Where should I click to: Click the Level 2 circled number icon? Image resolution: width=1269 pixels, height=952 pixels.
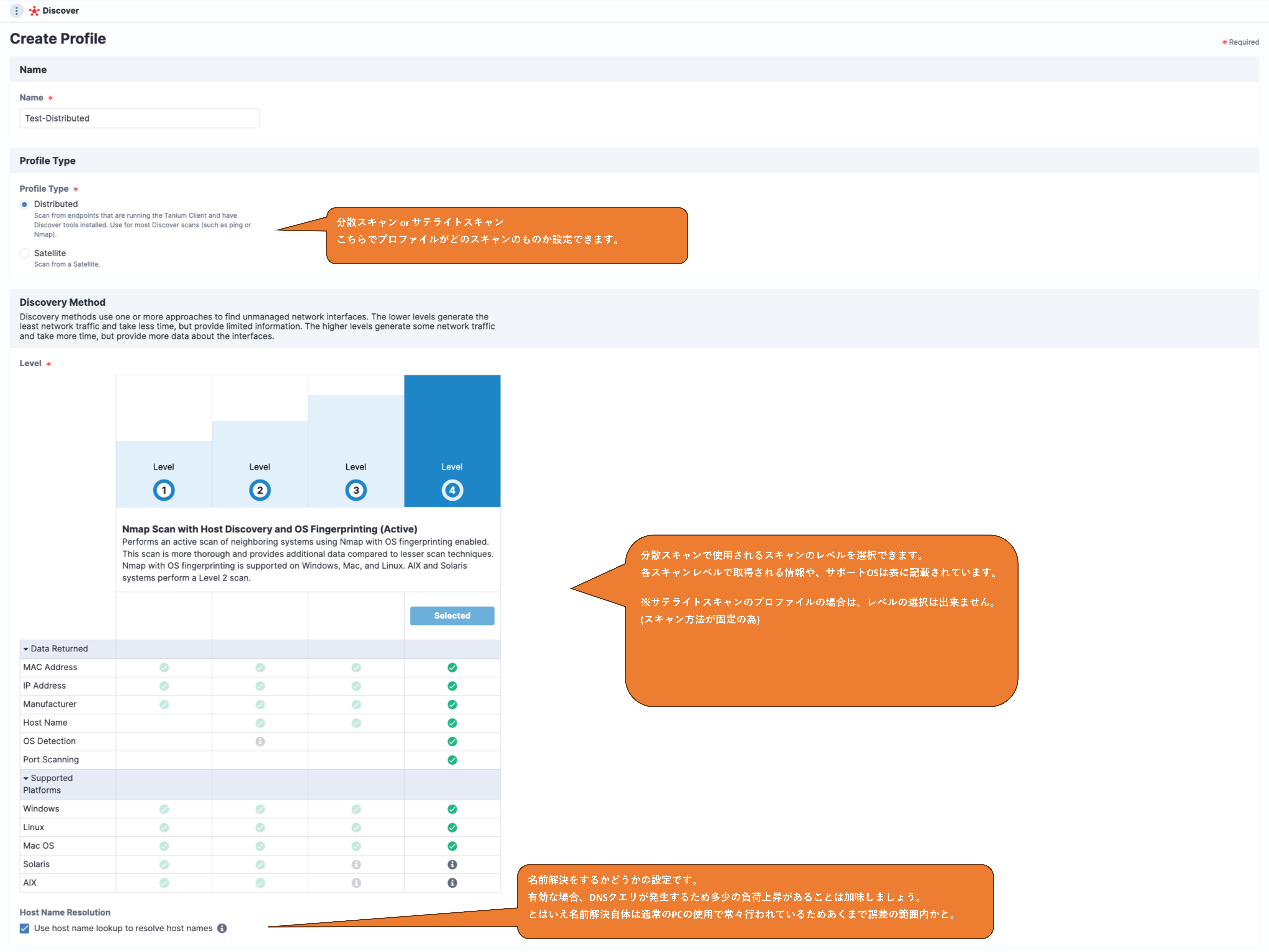(260, 490)
